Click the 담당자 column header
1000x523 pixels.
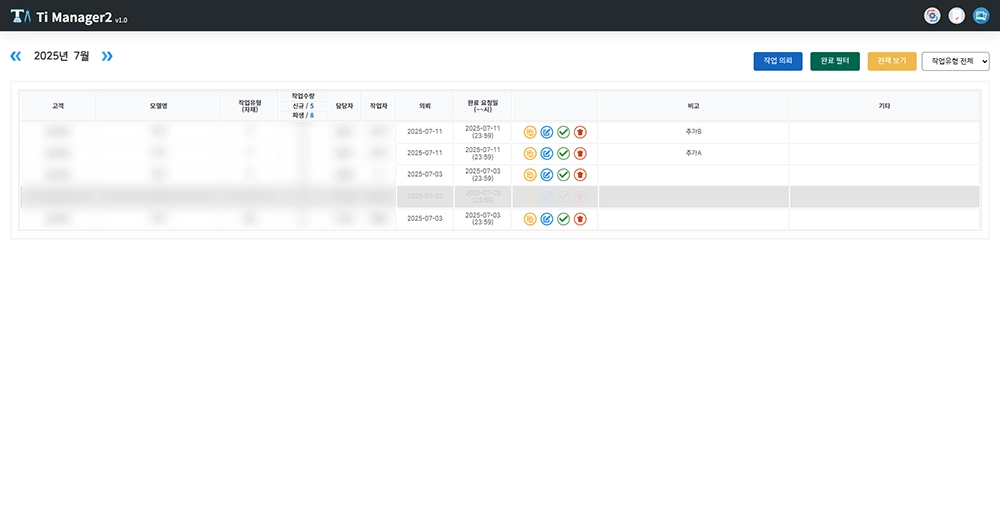[x=344, y=106]
